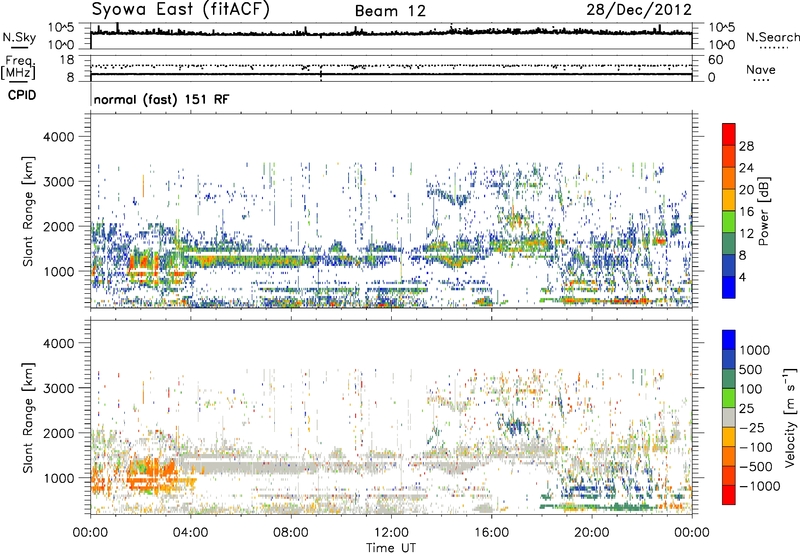The height and width of the screenshot is (554, 800).
Task: Click the 'N.Sky' legend label
Action: coord(19,37)
